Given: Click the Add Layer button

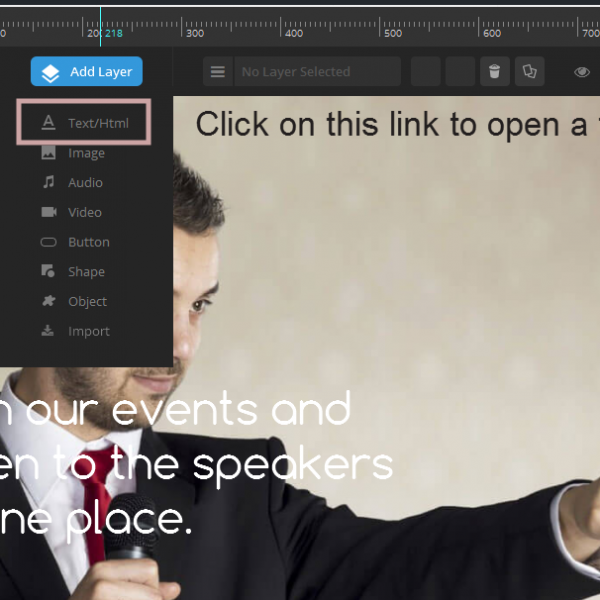Looking at the screenshot, I should pyautogui.click(x=87, y=72).
